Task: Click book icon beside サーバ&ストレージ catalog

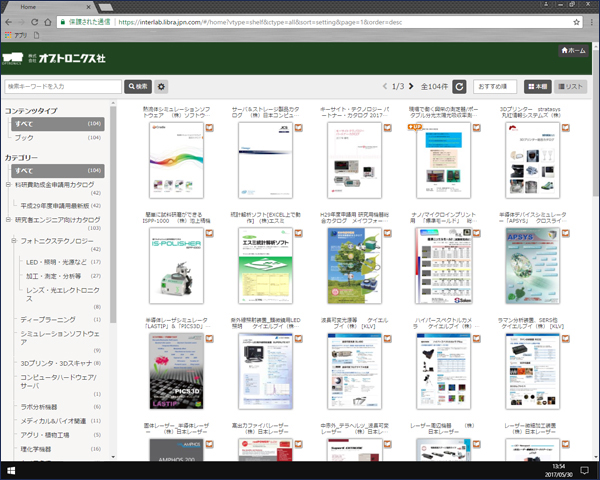Action: [298, 127]
